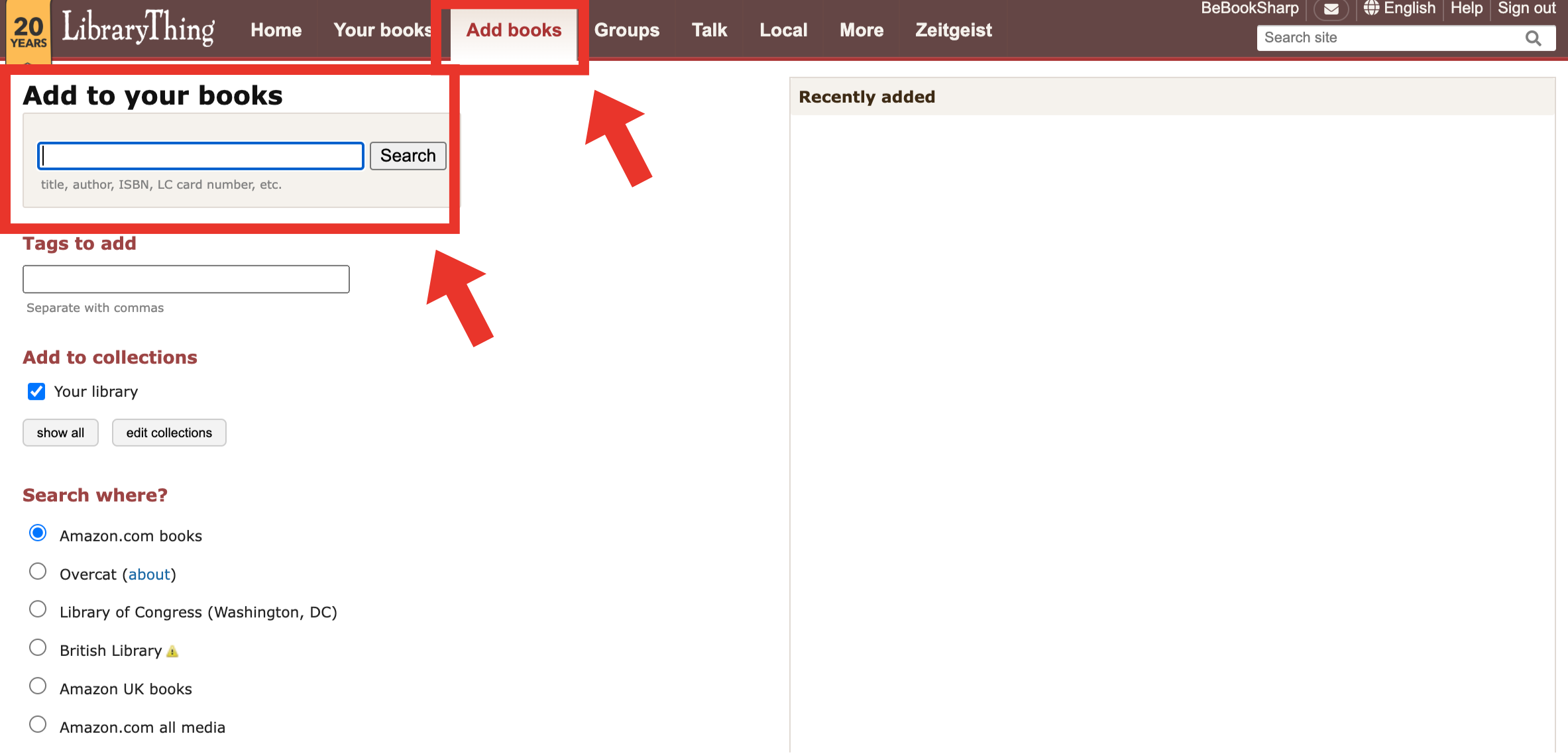Open the BeBookSharp profile
Viewport: 1568px width, 754px height.
[x=1250, y=9]
